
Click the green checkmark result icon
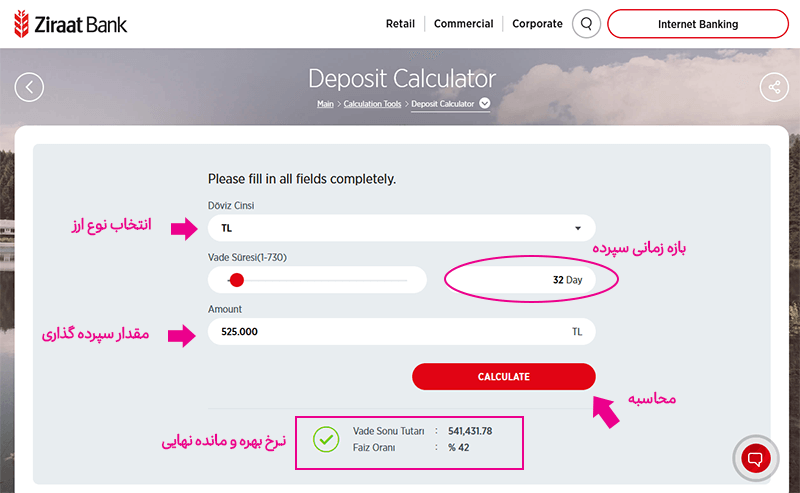[x=325, y=439]
